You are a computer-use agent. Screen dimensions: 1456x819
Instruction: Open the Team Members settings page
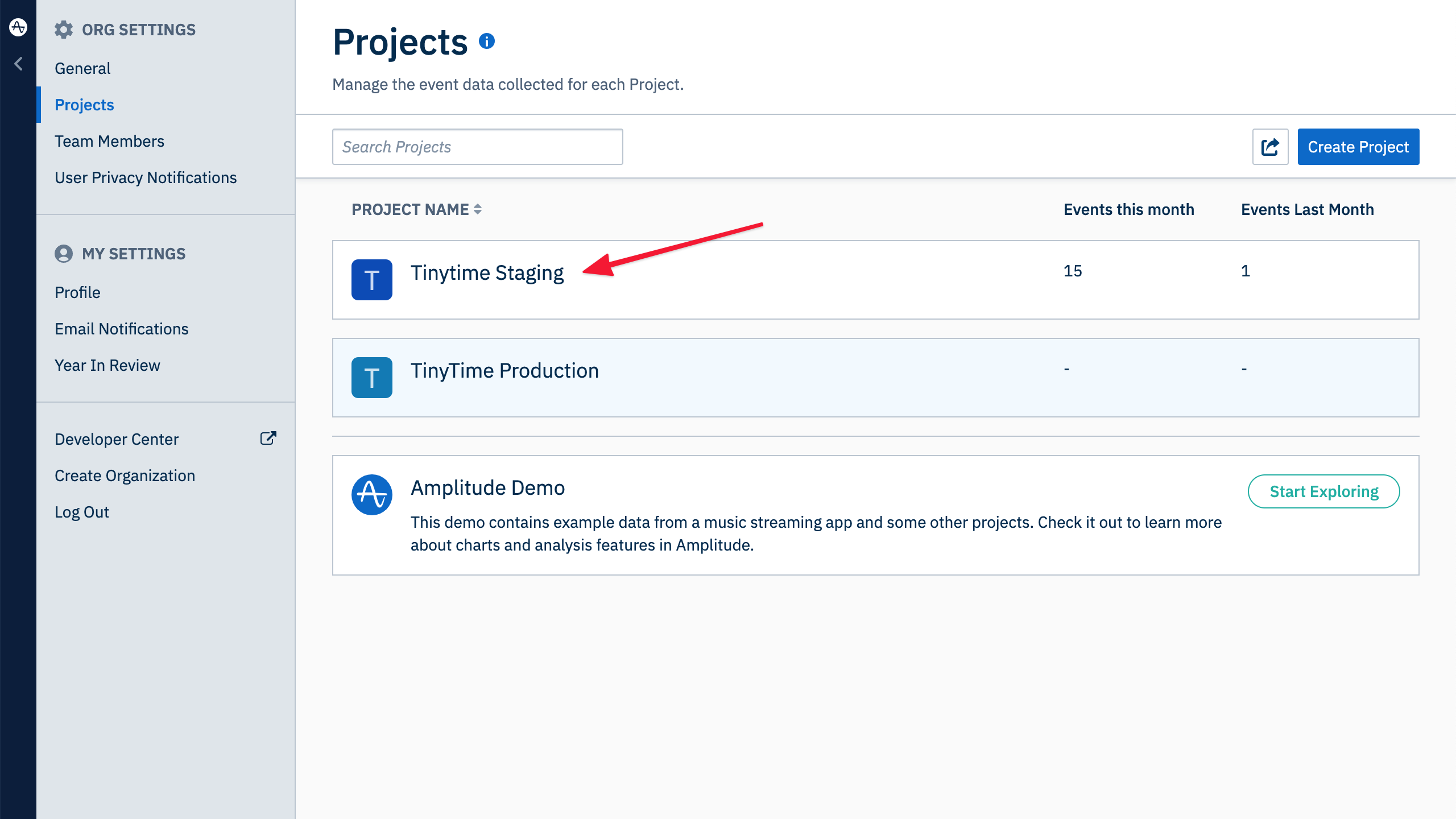coord(110,141)
